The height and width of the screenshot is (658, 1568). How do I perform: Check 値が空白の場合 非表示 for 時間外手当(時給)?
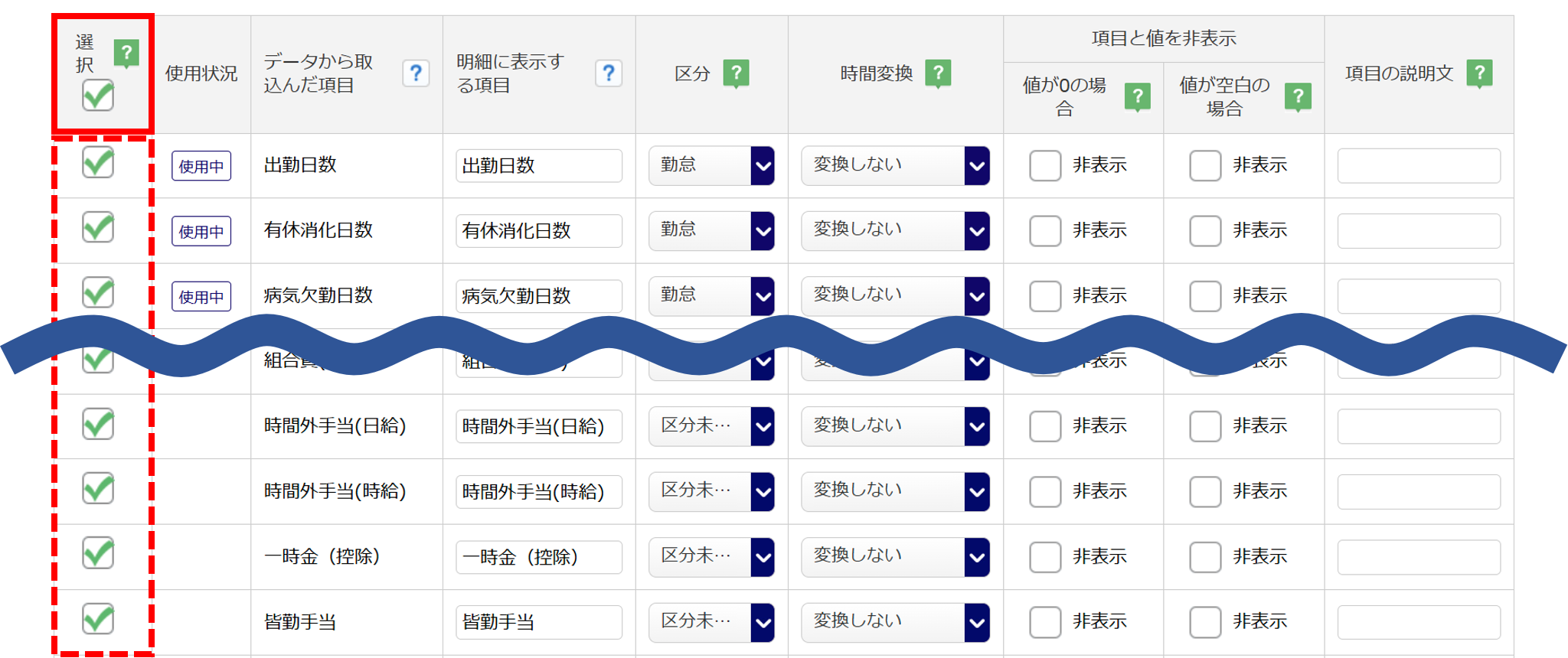[1205, 491]
